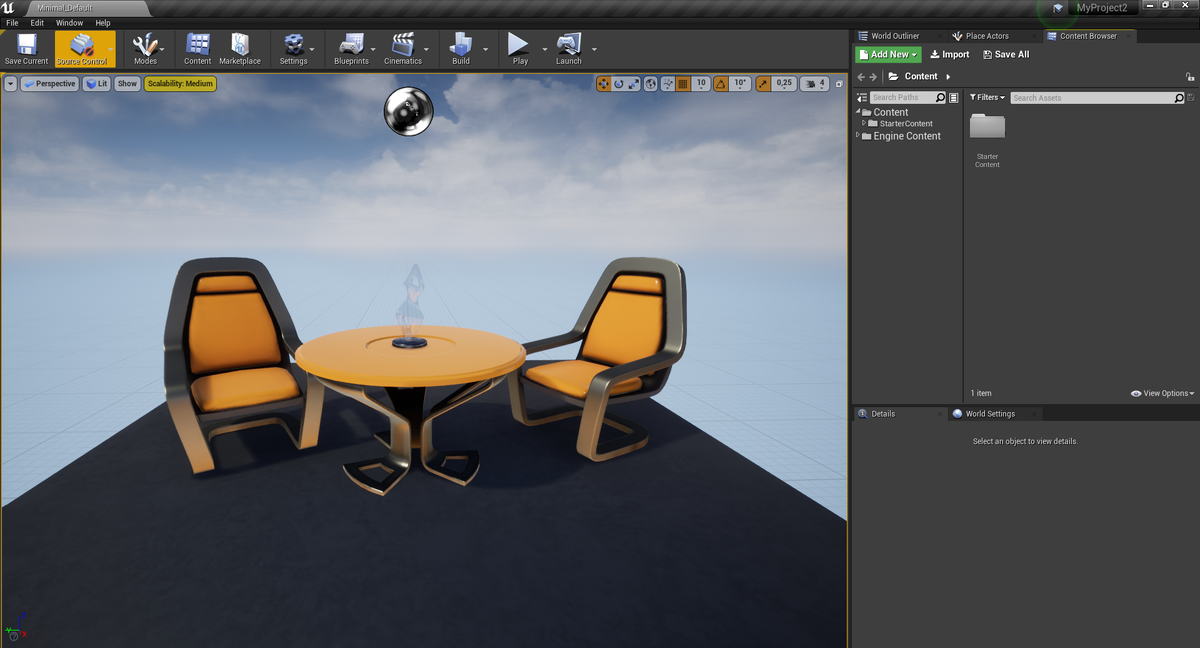Open the Build options dropdown arrow
Viewport: 1200px width, 648px height.
click(486, 49)
